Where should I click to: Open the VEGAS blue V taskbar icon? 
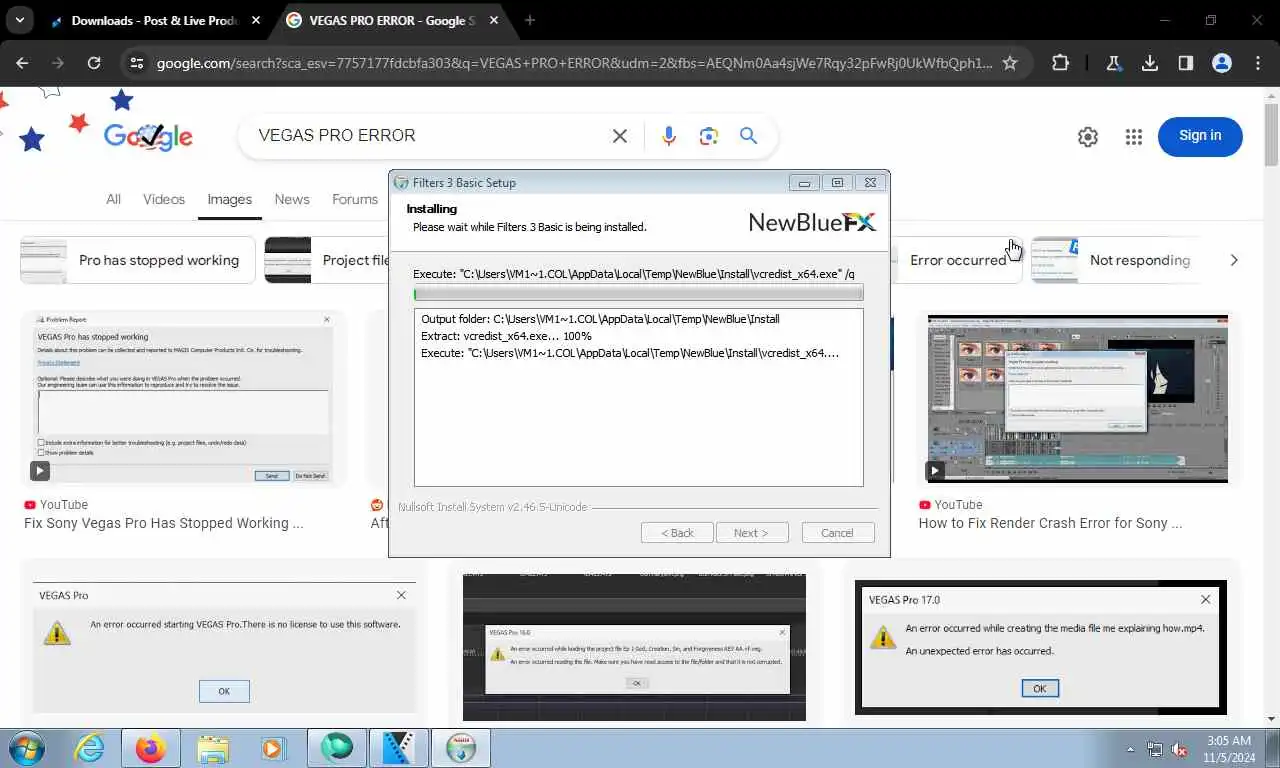(x=398, y=748)
